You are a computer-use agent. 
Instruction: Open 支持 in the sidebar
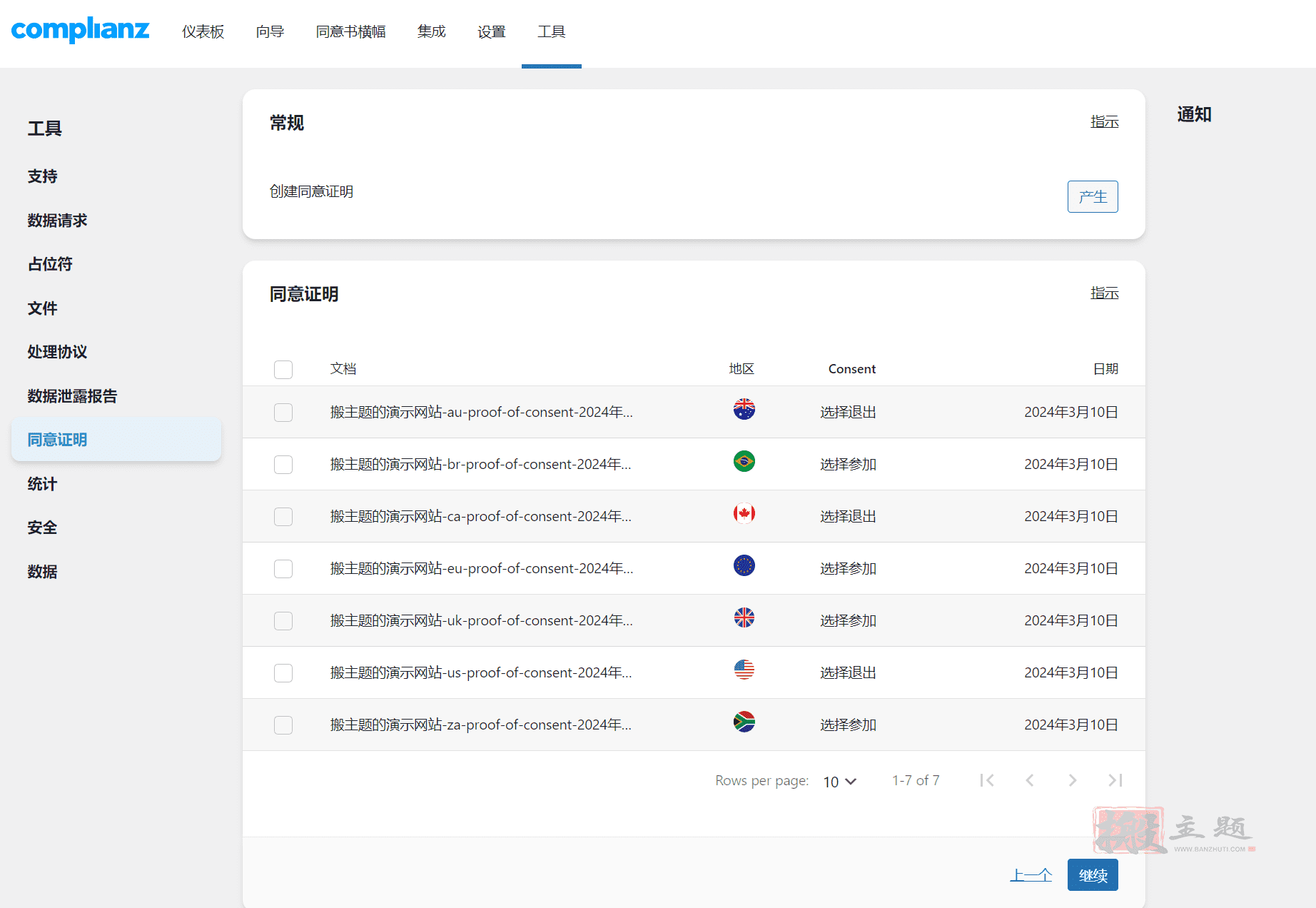click(43, 176)
